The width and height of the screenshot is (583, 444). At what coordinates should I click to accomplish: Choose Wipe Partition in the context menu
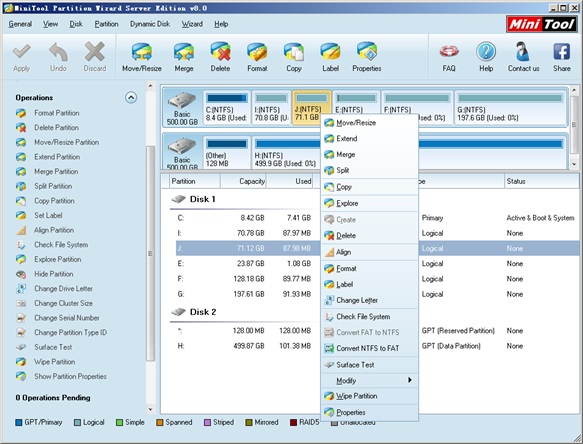369,396
